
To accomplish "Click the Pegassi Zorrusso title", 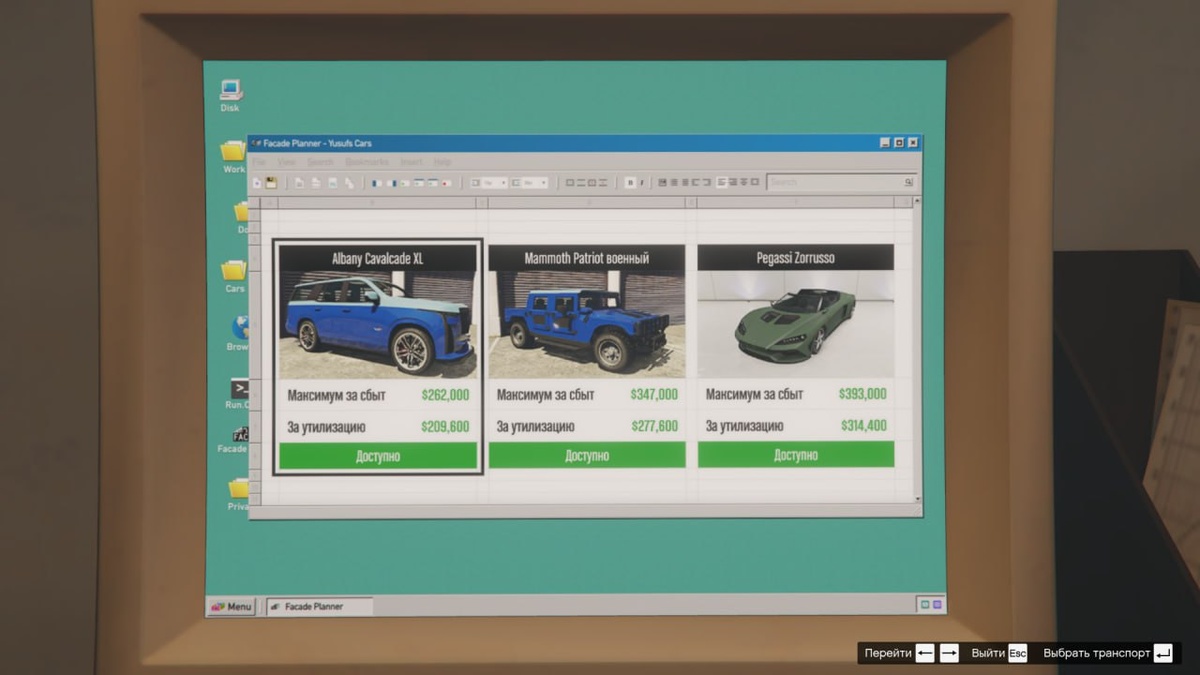I will click(x=796, y=258).
